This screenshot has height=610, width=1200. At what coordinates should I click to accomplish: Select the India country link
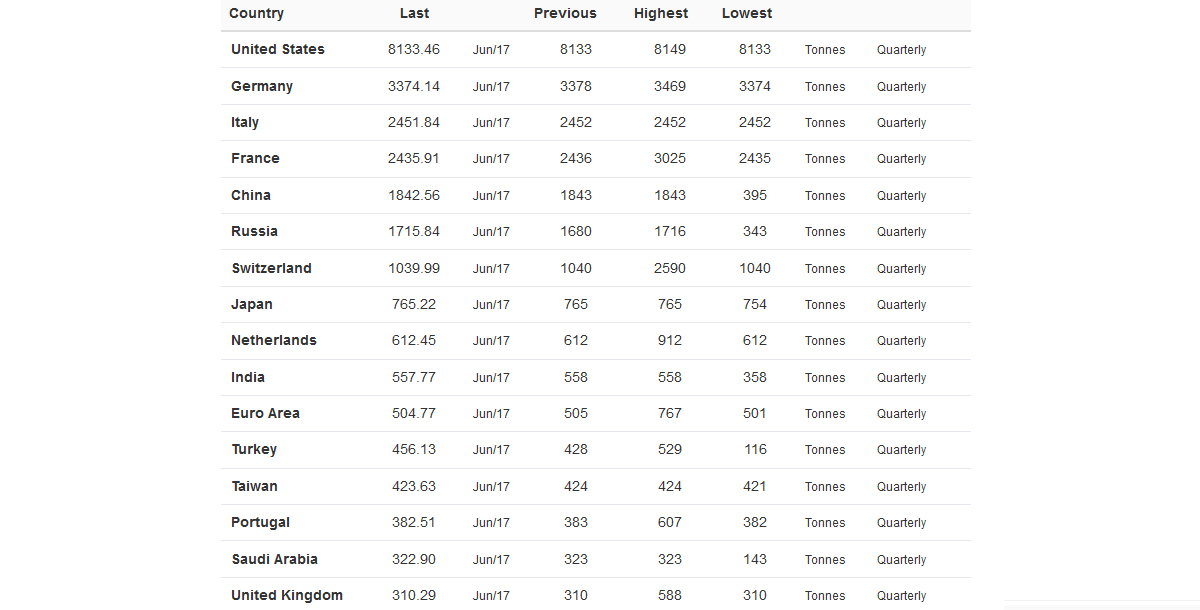click(x=248, y=377)
